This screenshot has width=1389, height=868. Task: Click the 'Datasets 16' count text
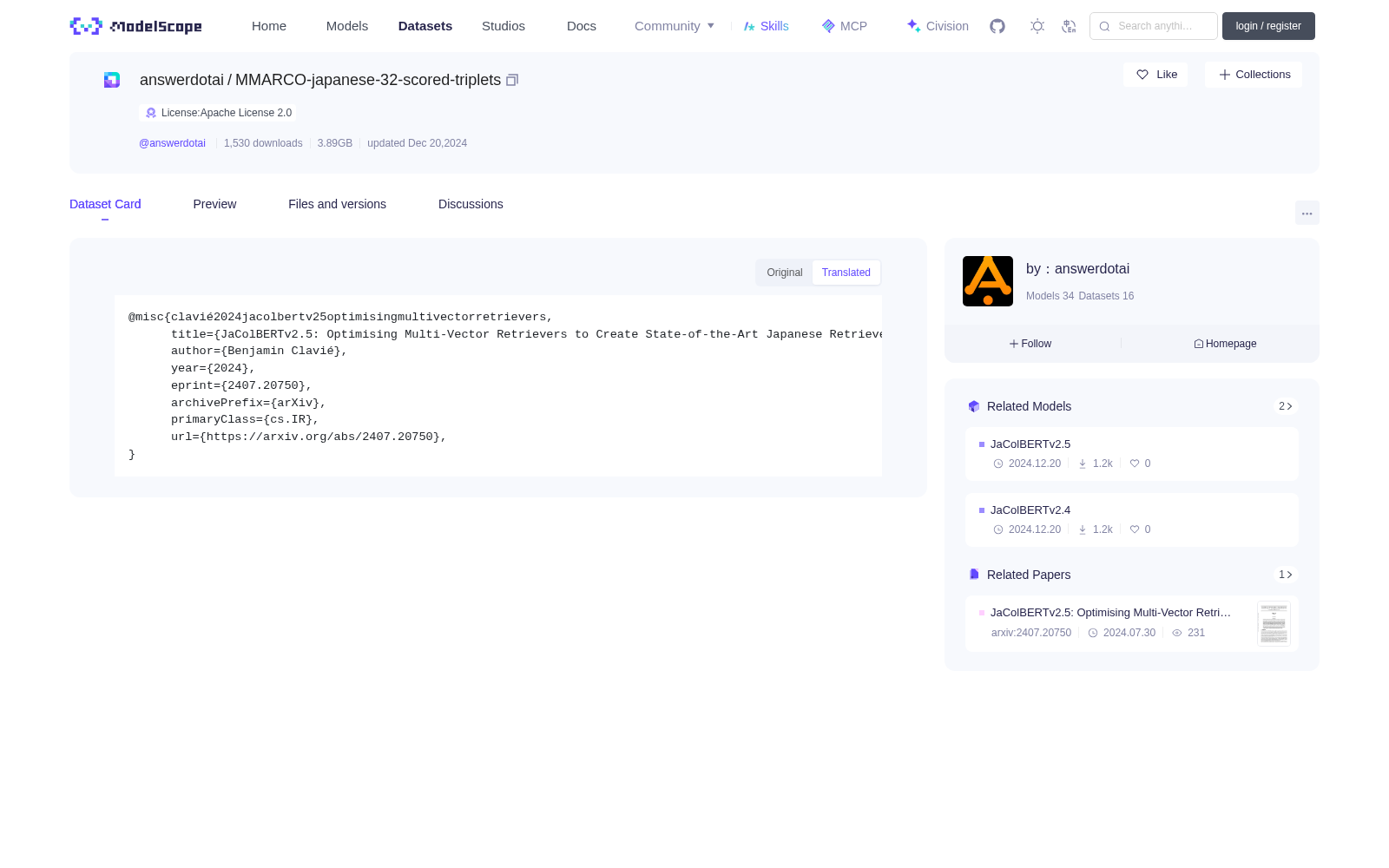tap(1106, 296)
